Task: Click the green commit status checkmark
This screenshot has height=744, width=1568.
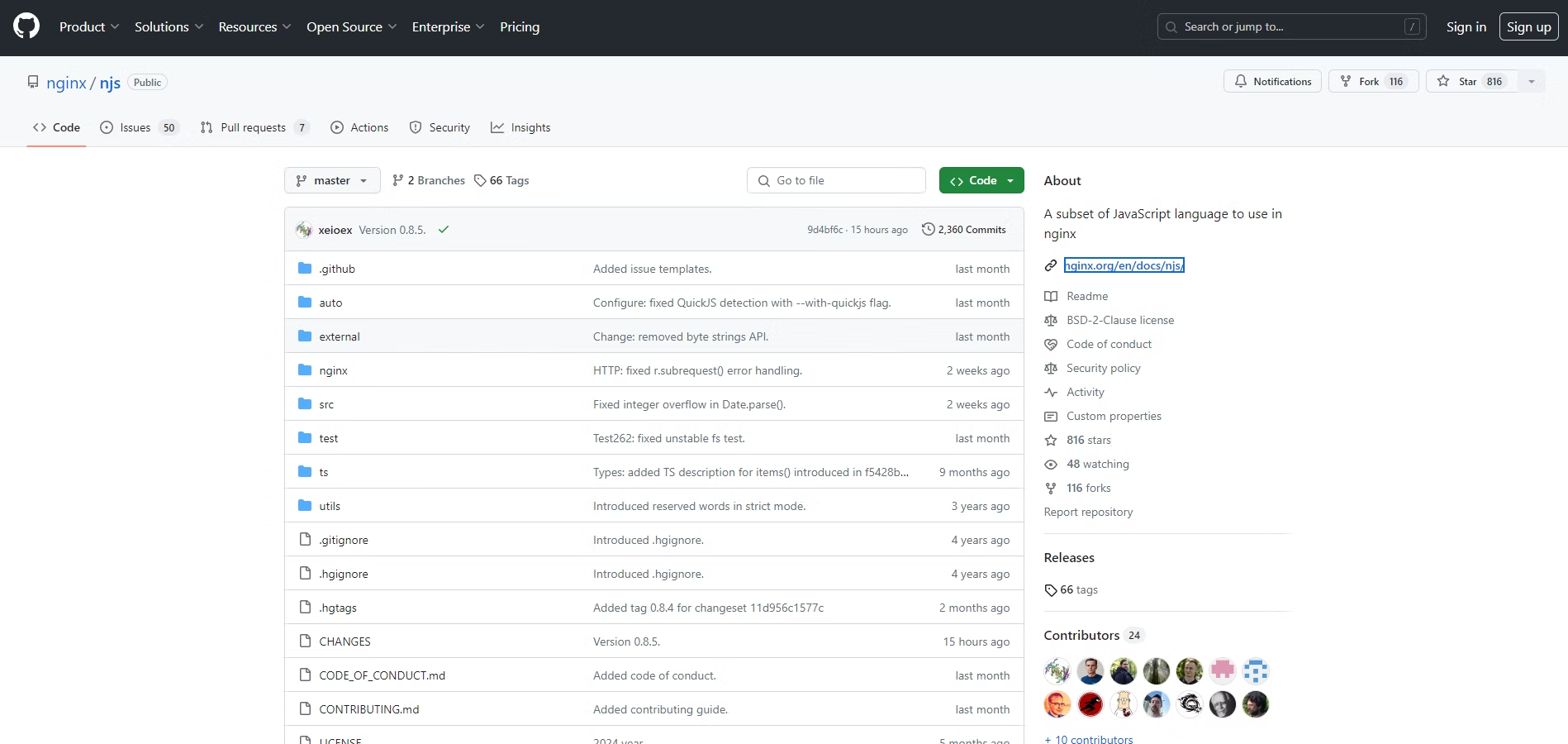Action: click(x=444, y=230)
